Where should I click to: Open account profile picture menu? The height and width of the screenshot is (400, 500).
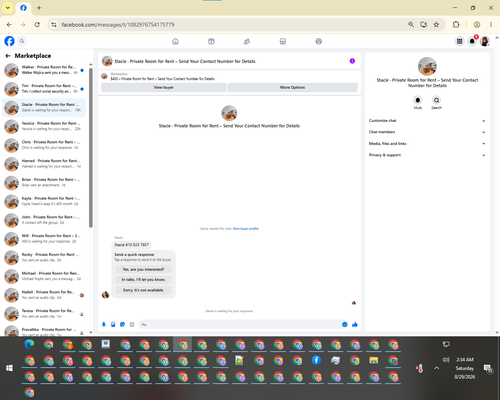pos(485,41)
